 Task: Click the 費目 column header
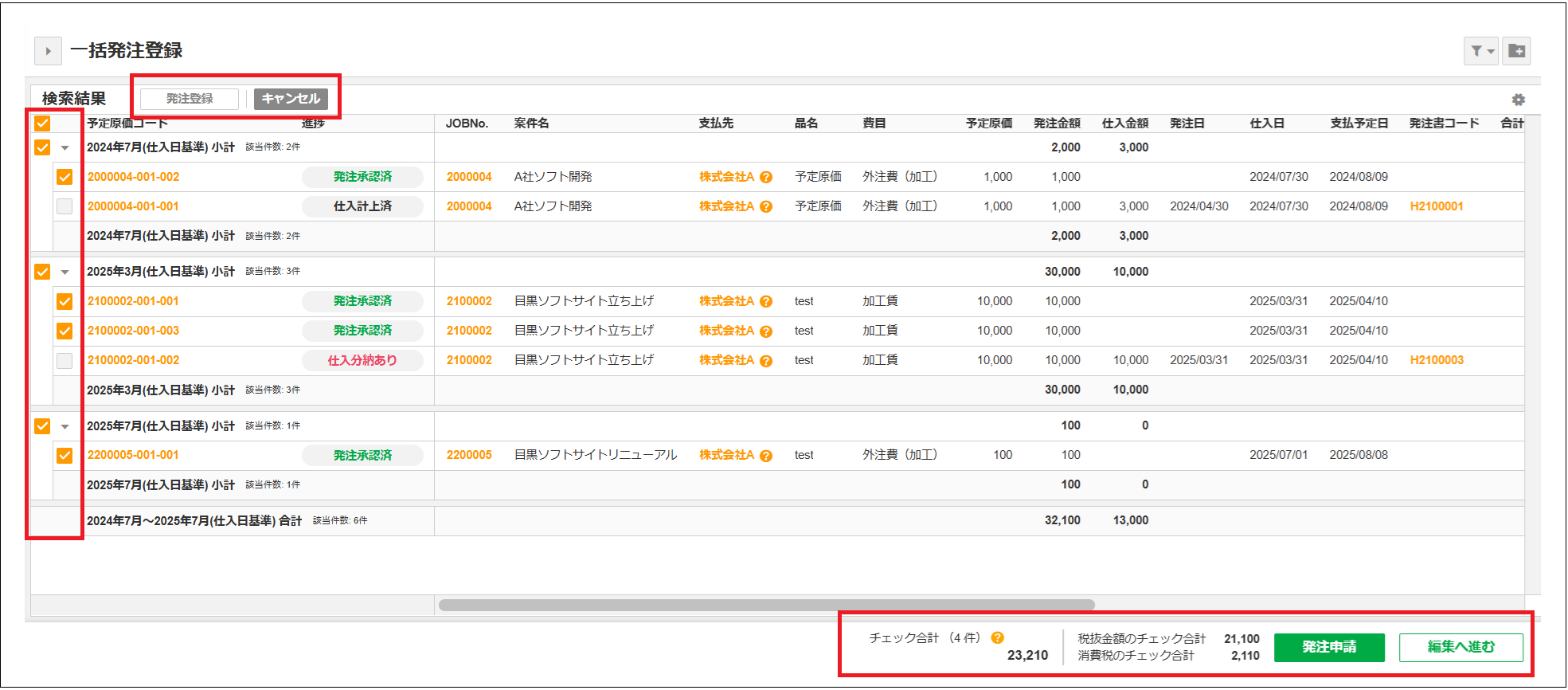pyautogui.click(x=874, y=123)
